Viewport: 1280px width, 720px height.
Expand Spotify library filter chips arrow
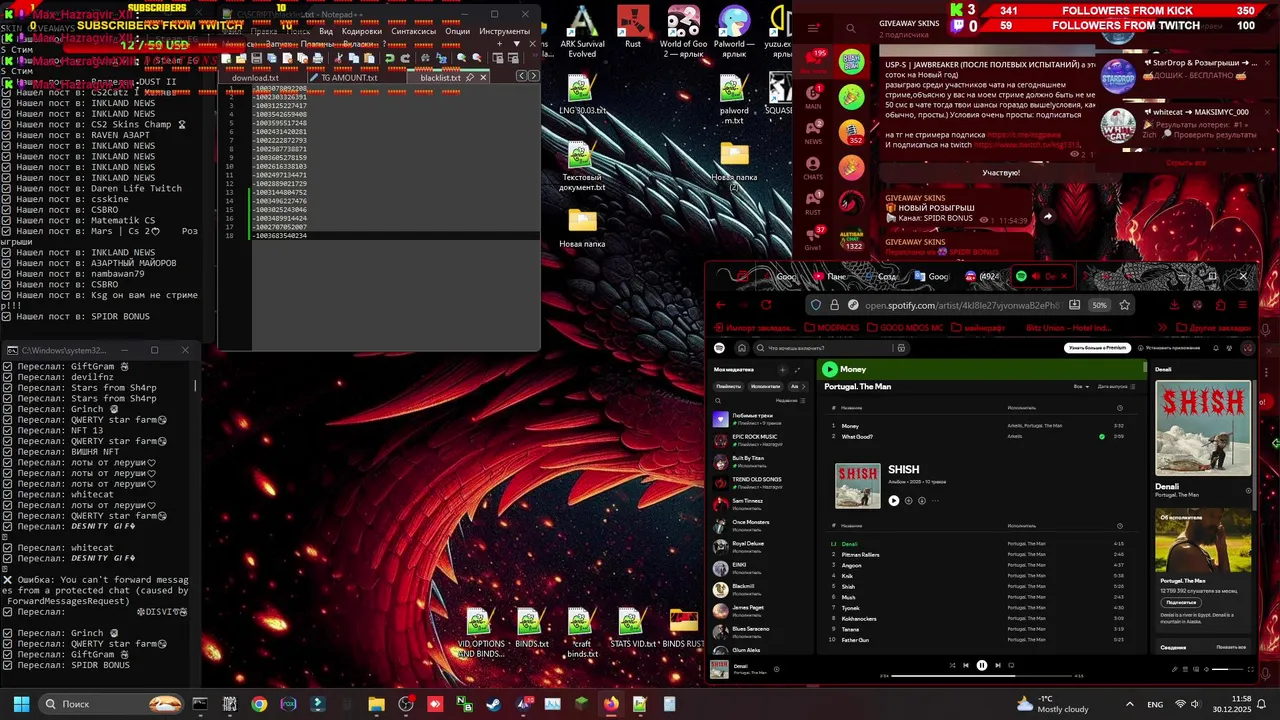point(803,386)
